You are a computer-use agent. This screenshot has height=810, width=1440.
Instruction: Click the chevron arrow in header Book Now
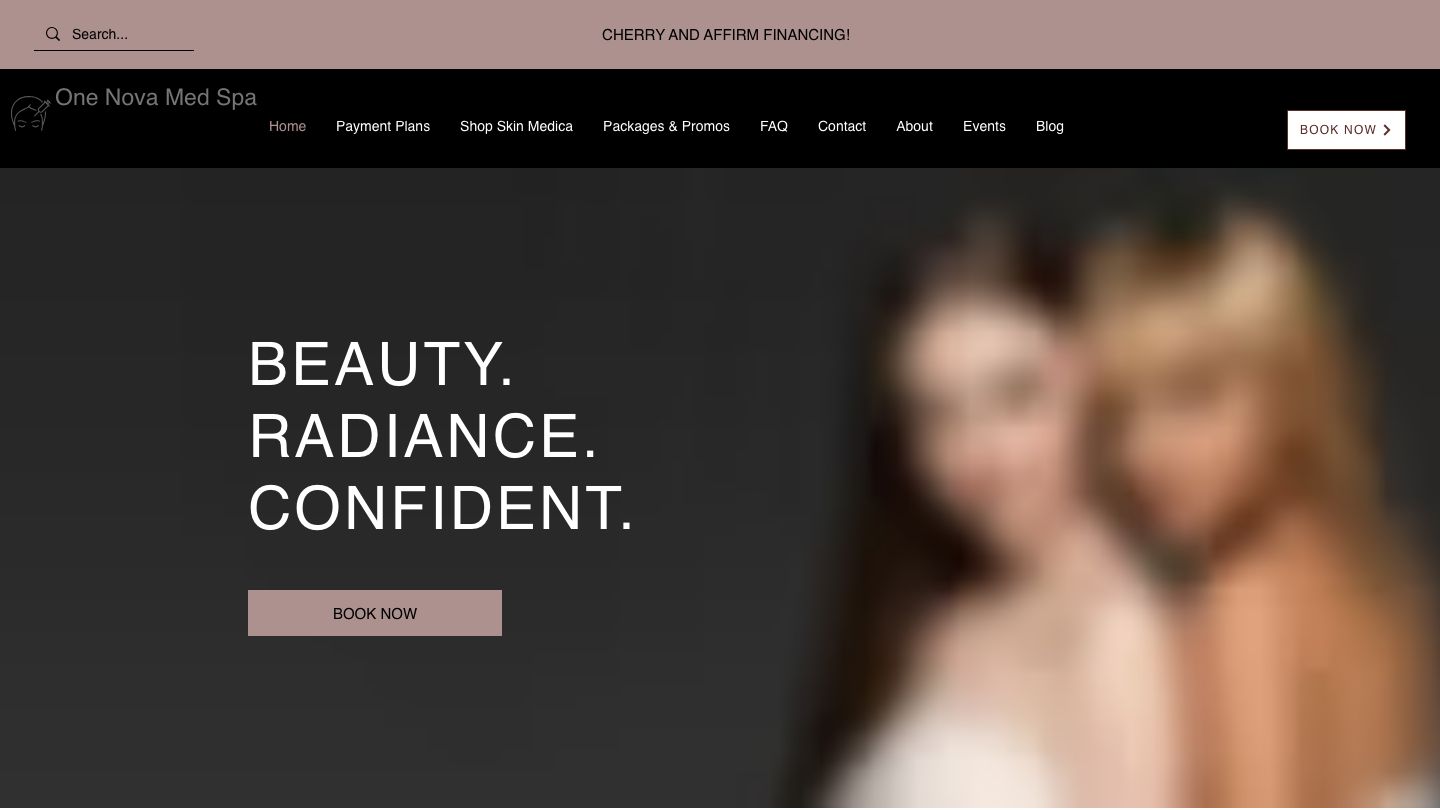pos(1387,130)
